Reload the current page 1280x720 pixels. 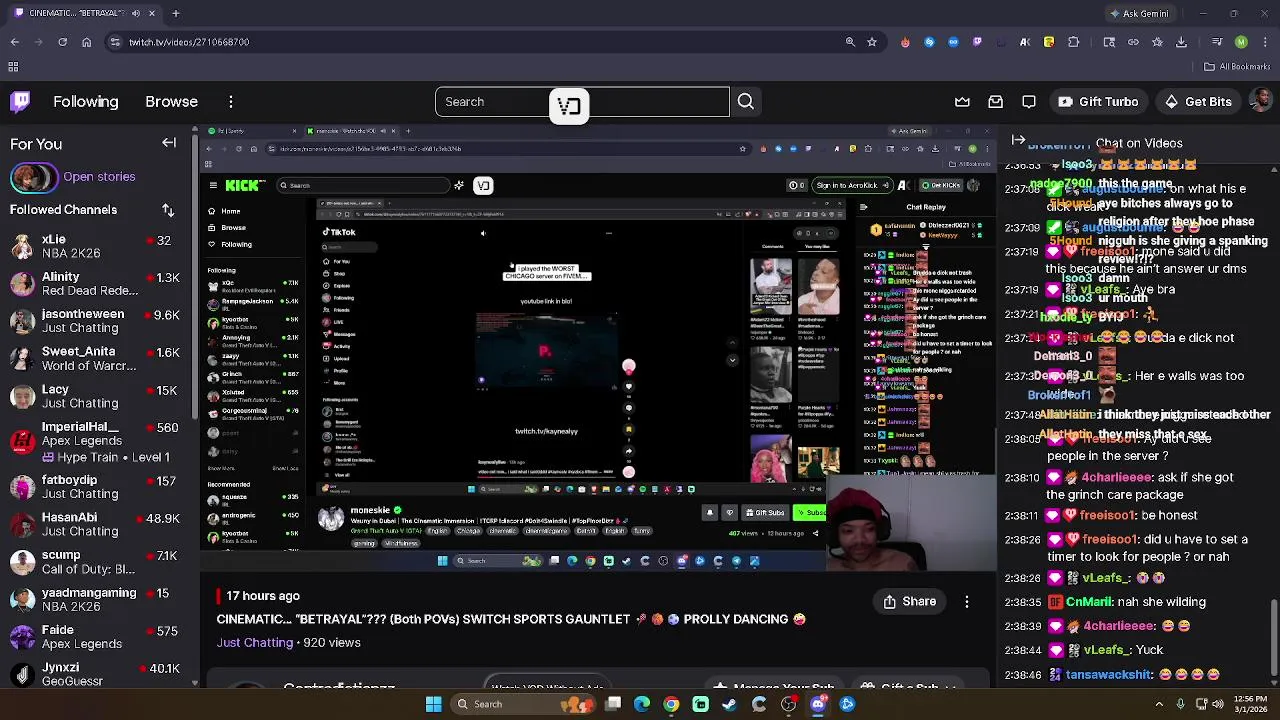(62, 42)
